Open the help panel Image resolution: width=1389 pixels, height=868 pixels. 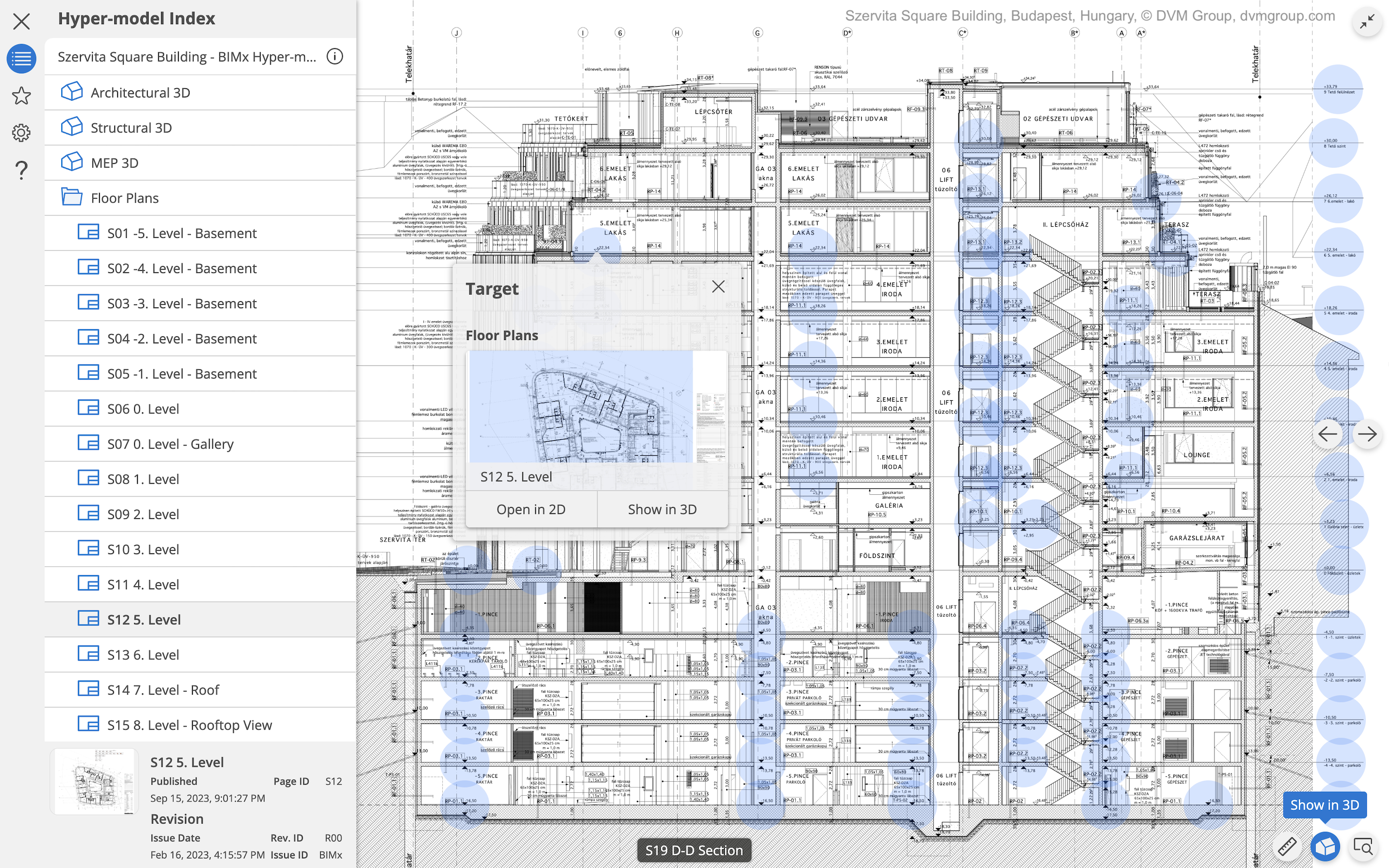coord(21,170)
